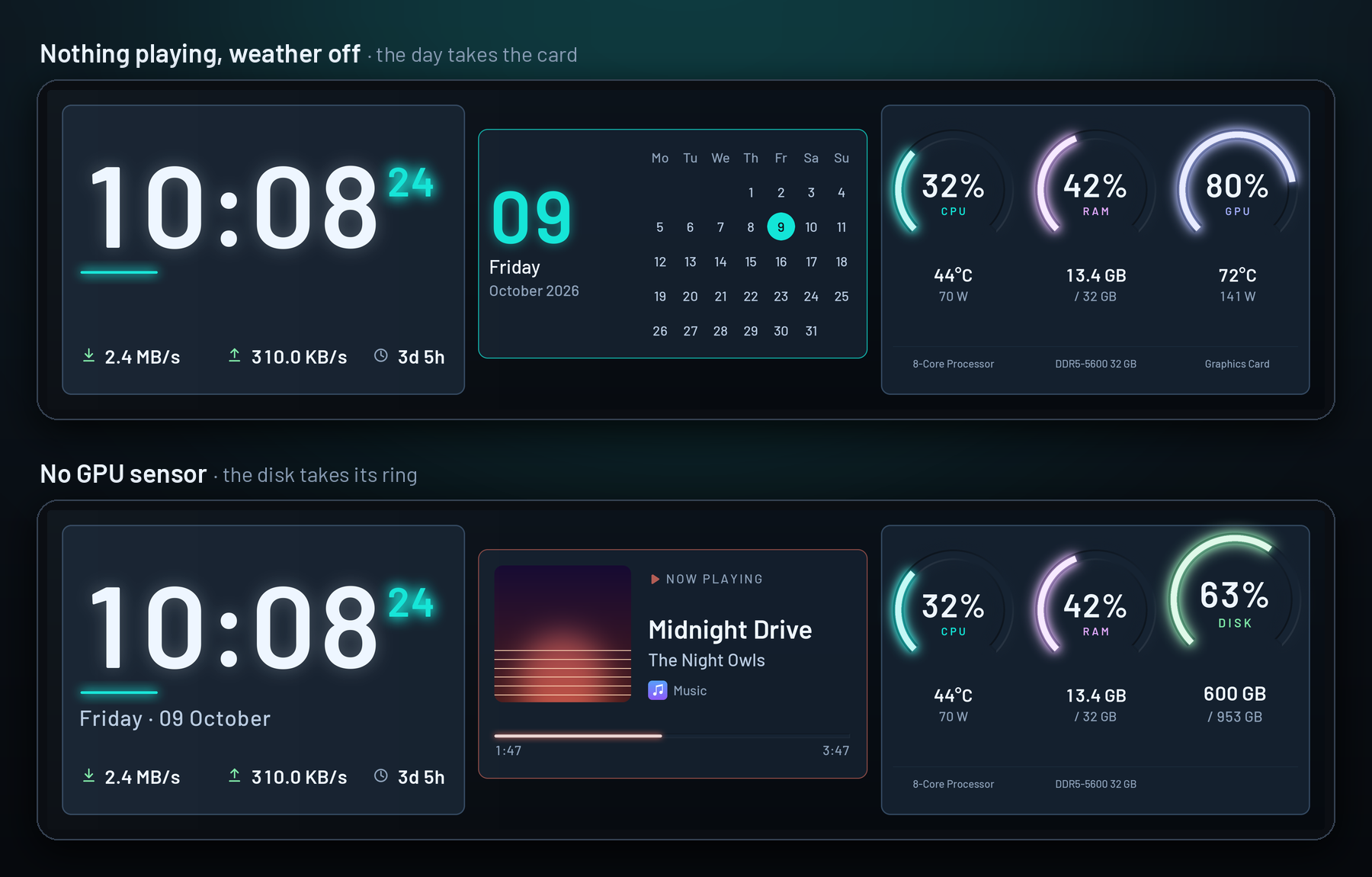This screenshot has height=877, width=1372.
Task: Click the Midnight Drive album artwork
Action: point(563,634)
